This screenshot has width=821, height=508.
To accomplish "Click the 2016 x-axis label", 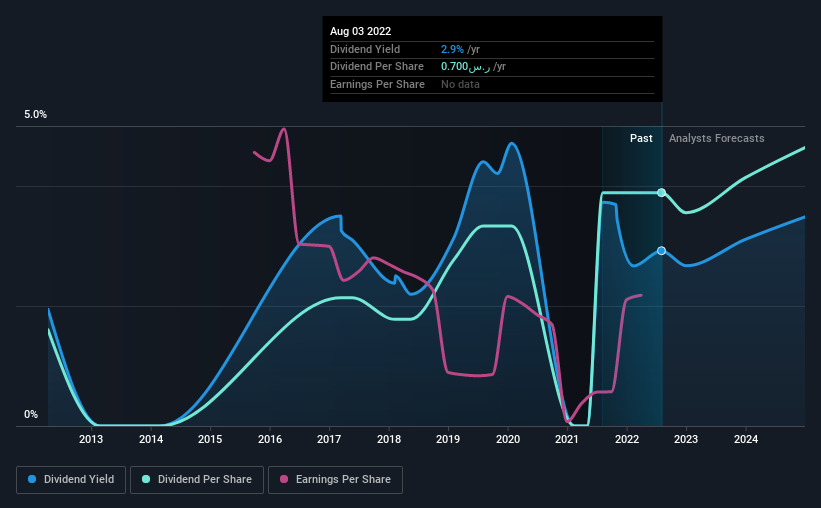I will (270, 439).
